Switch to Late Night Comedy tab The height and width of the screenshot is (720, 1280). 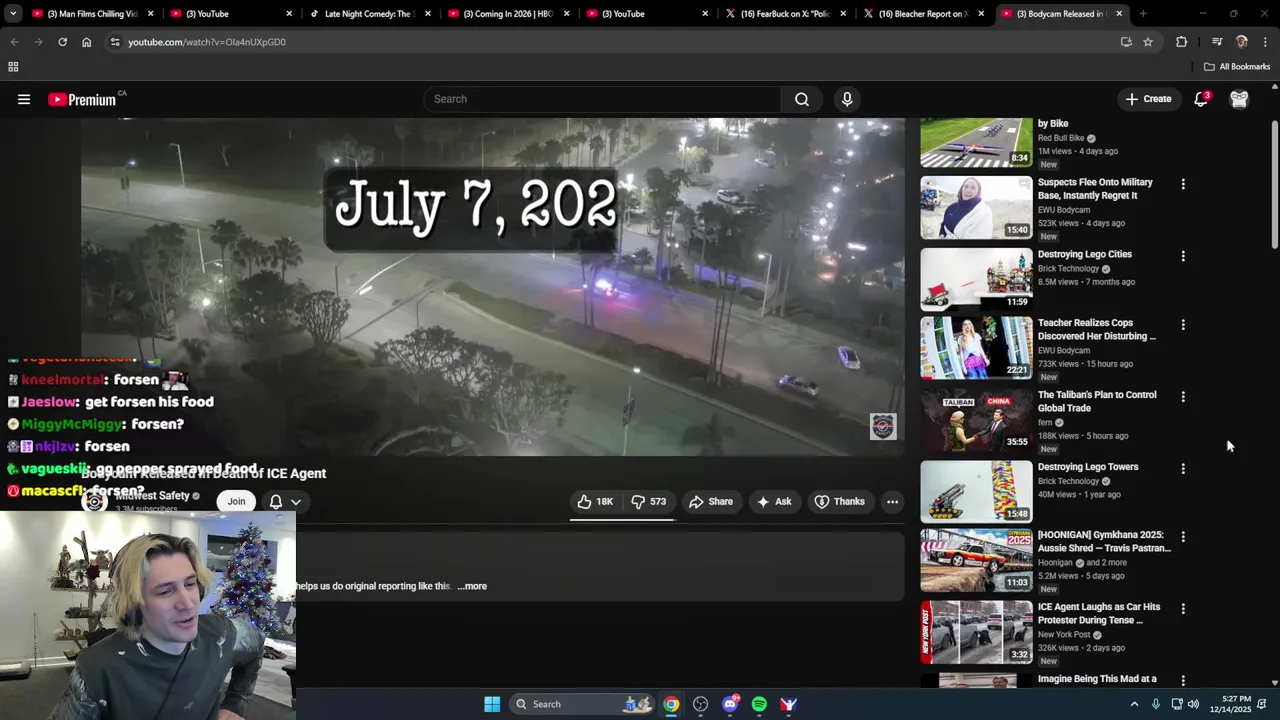369,14
